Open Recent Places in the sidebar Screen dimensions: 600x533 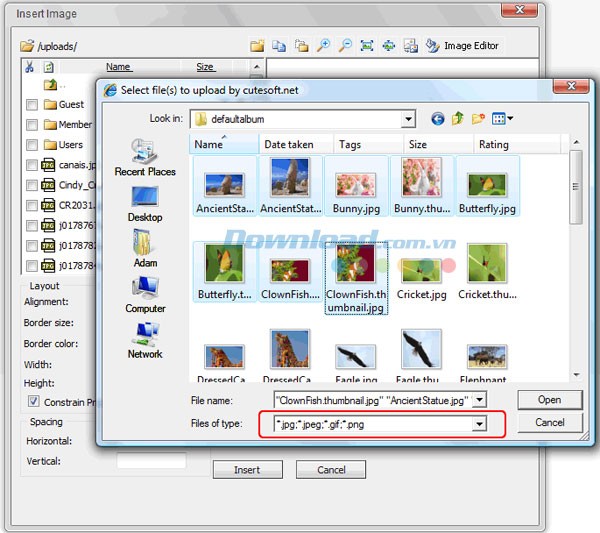coord(145,158)
